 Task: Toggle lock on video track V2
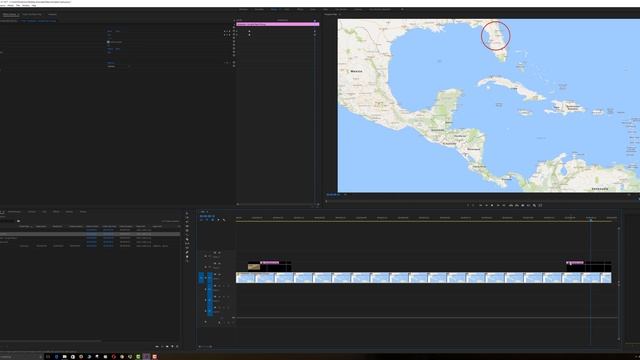pos(205,267)
